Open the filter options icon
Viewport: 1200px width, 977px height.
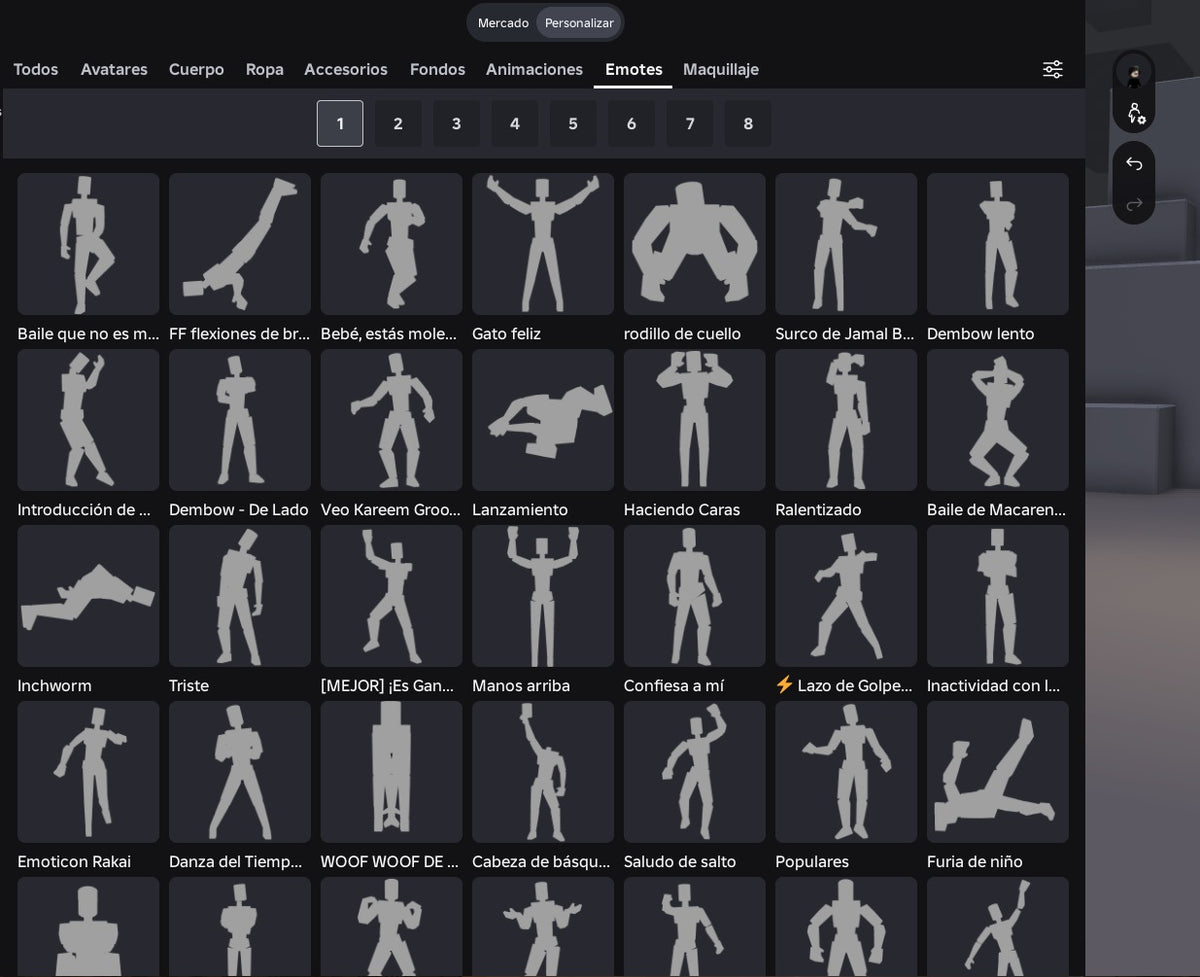pos(1052,69)
